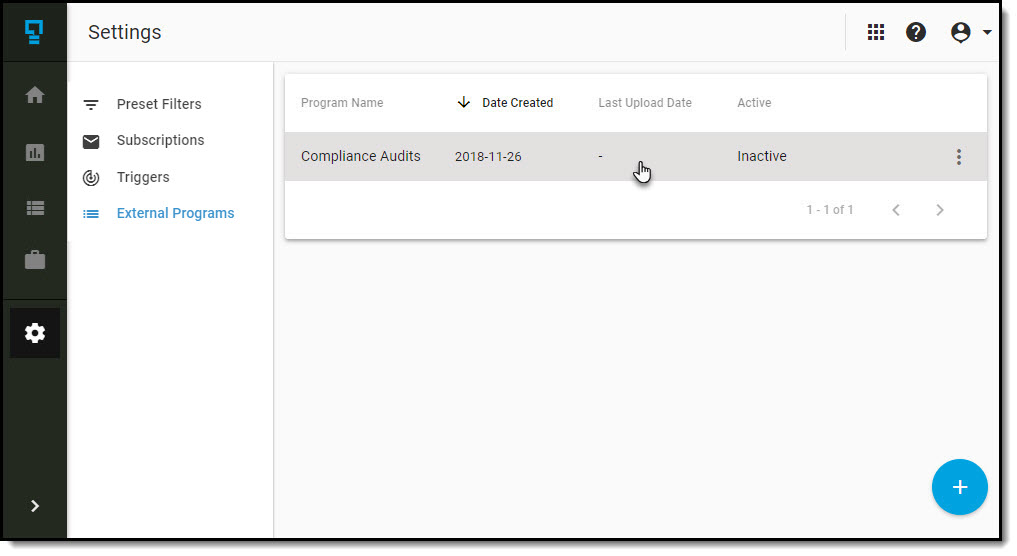Open the apps grid launcher
Viewport: 1017px width, 556px height.
(x=876, y=32)
